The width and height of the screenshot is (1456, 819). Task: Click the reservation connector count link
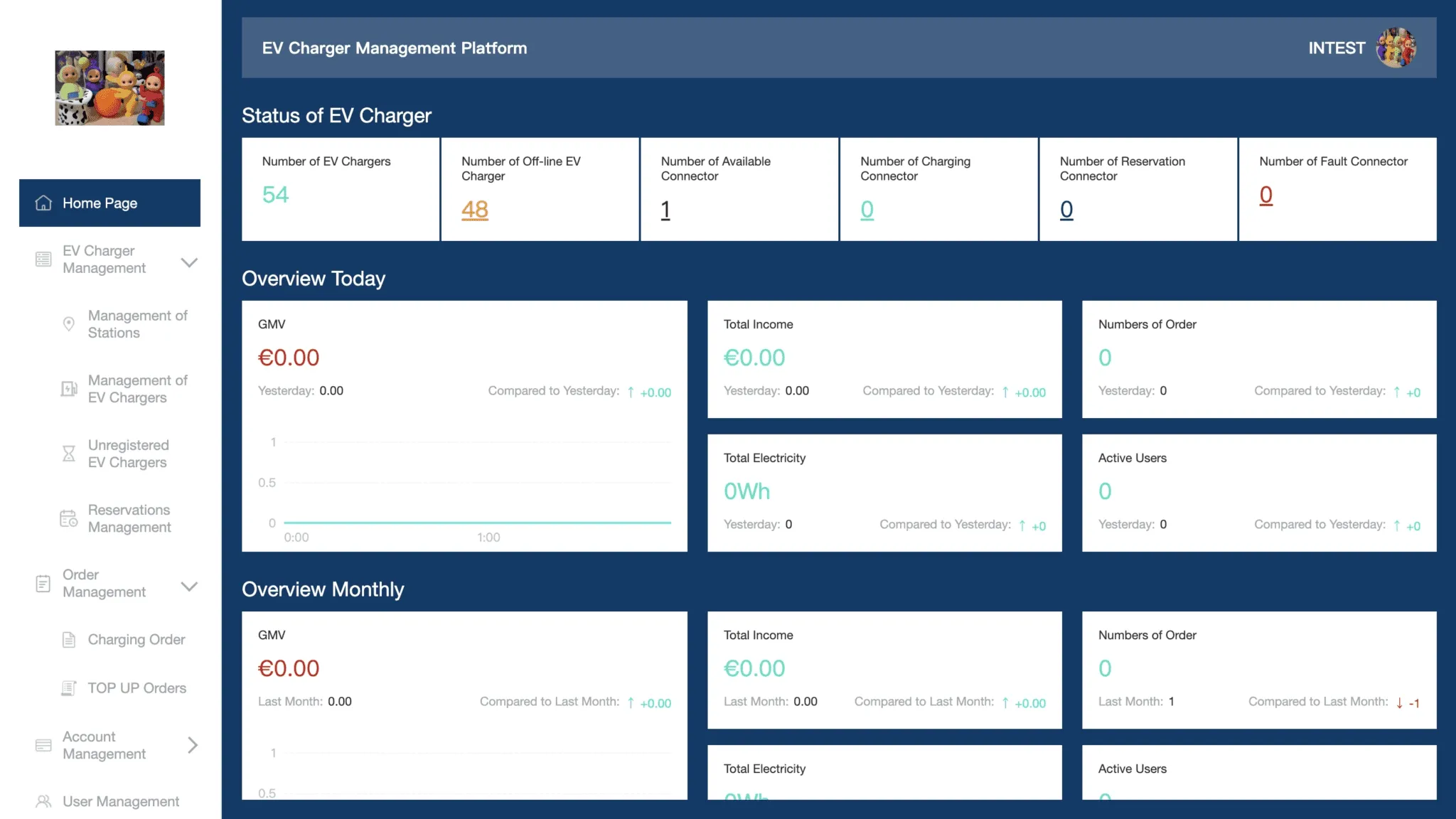[x=1066, y=210]
